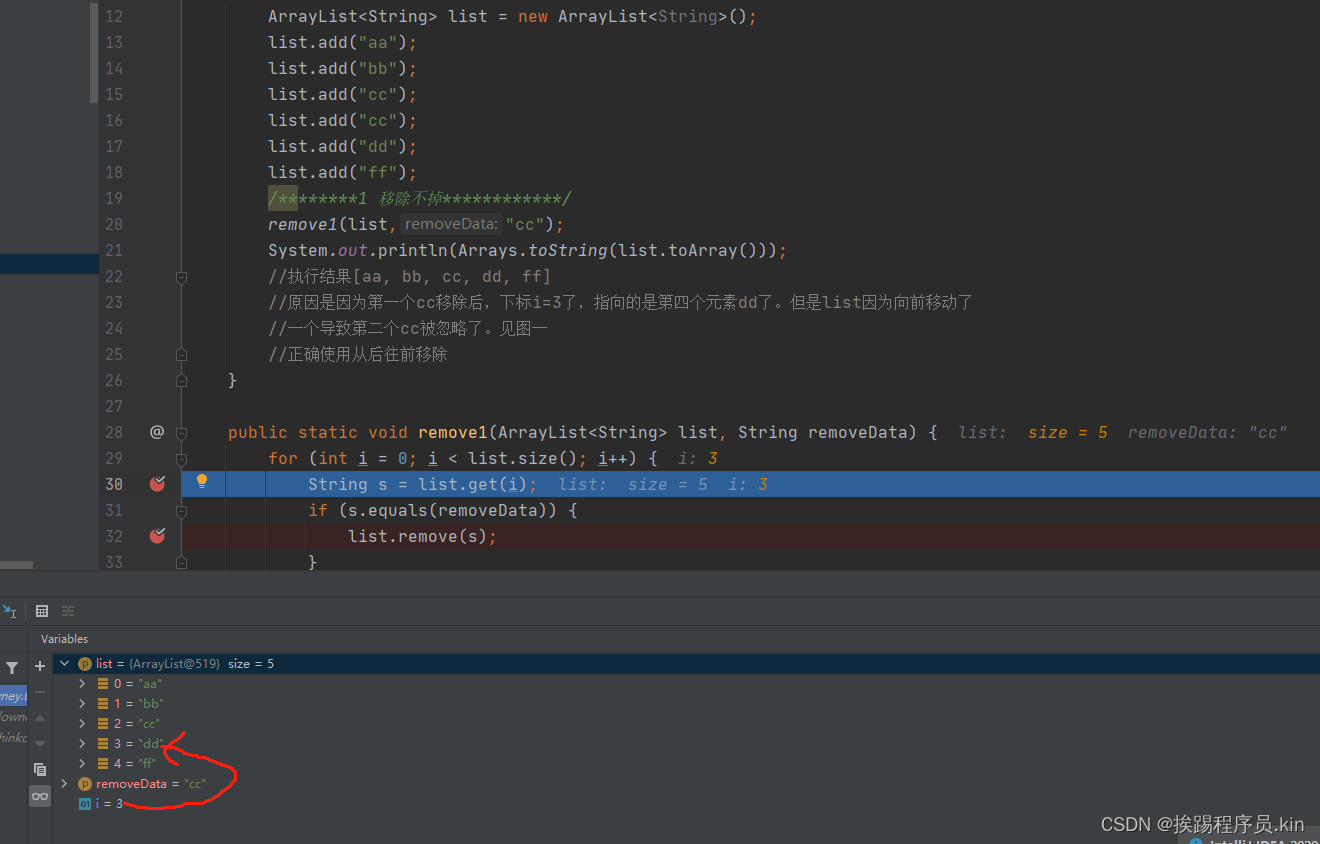This screenshot has width=1320, height=844.
Task: Click the inline size = 5 hint on line 28
Action: coord(1068,432)
